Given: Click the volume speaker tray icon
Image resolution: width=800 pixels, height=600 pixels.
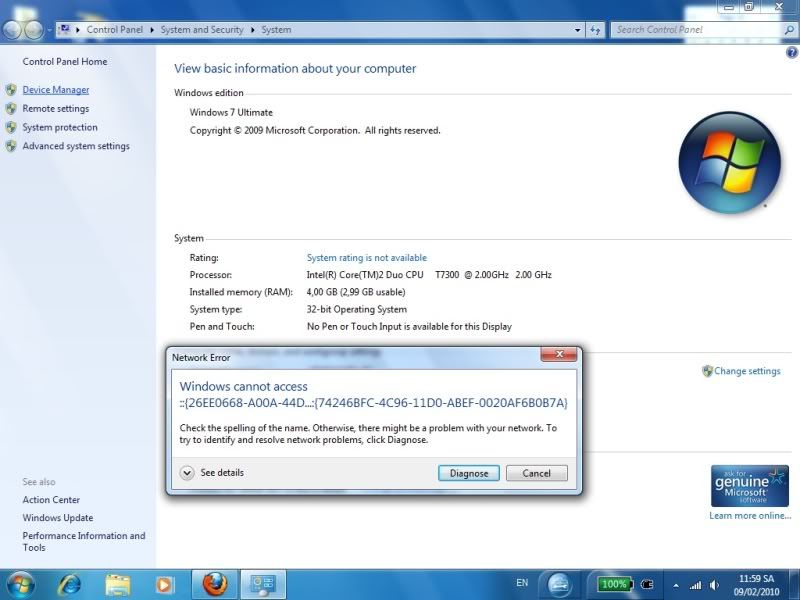Looking at the screenshot, I should 715,585.
